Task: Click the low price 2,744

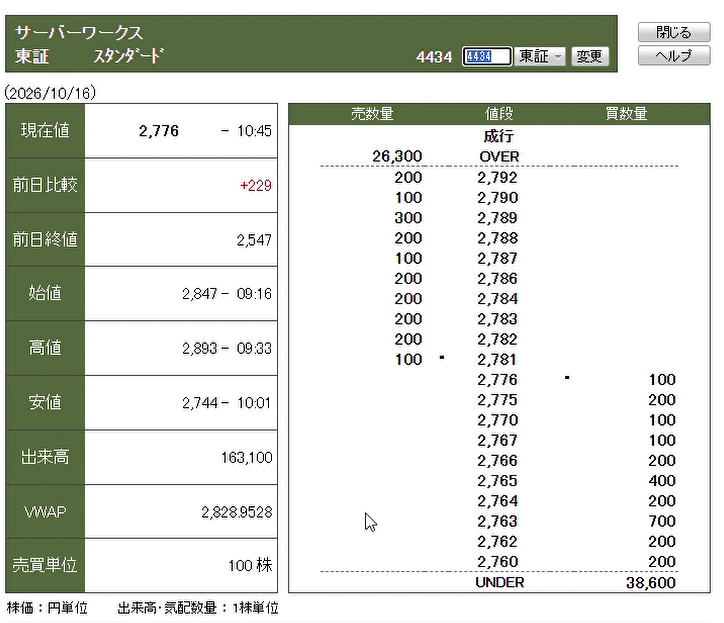Action: 199,403
